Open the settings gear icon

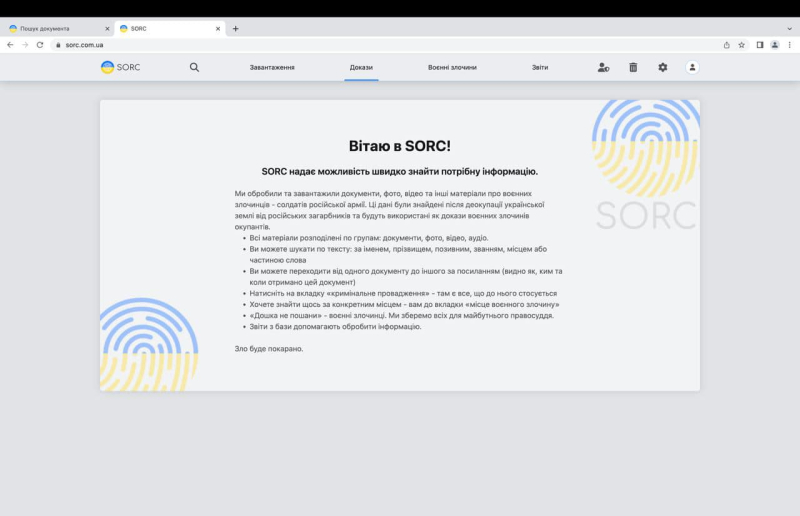point(663,67)
